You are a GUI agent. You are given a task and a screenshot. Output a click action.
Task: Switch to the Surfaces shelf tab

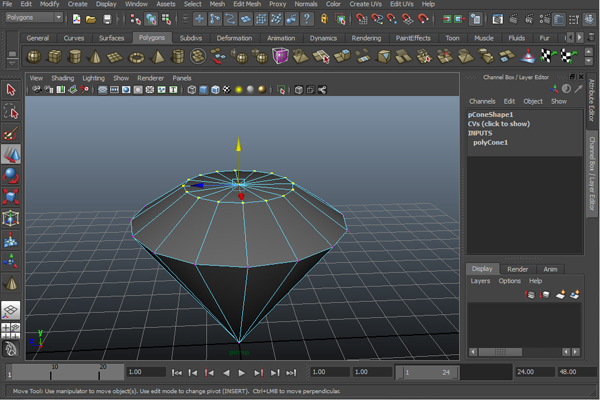111,38
